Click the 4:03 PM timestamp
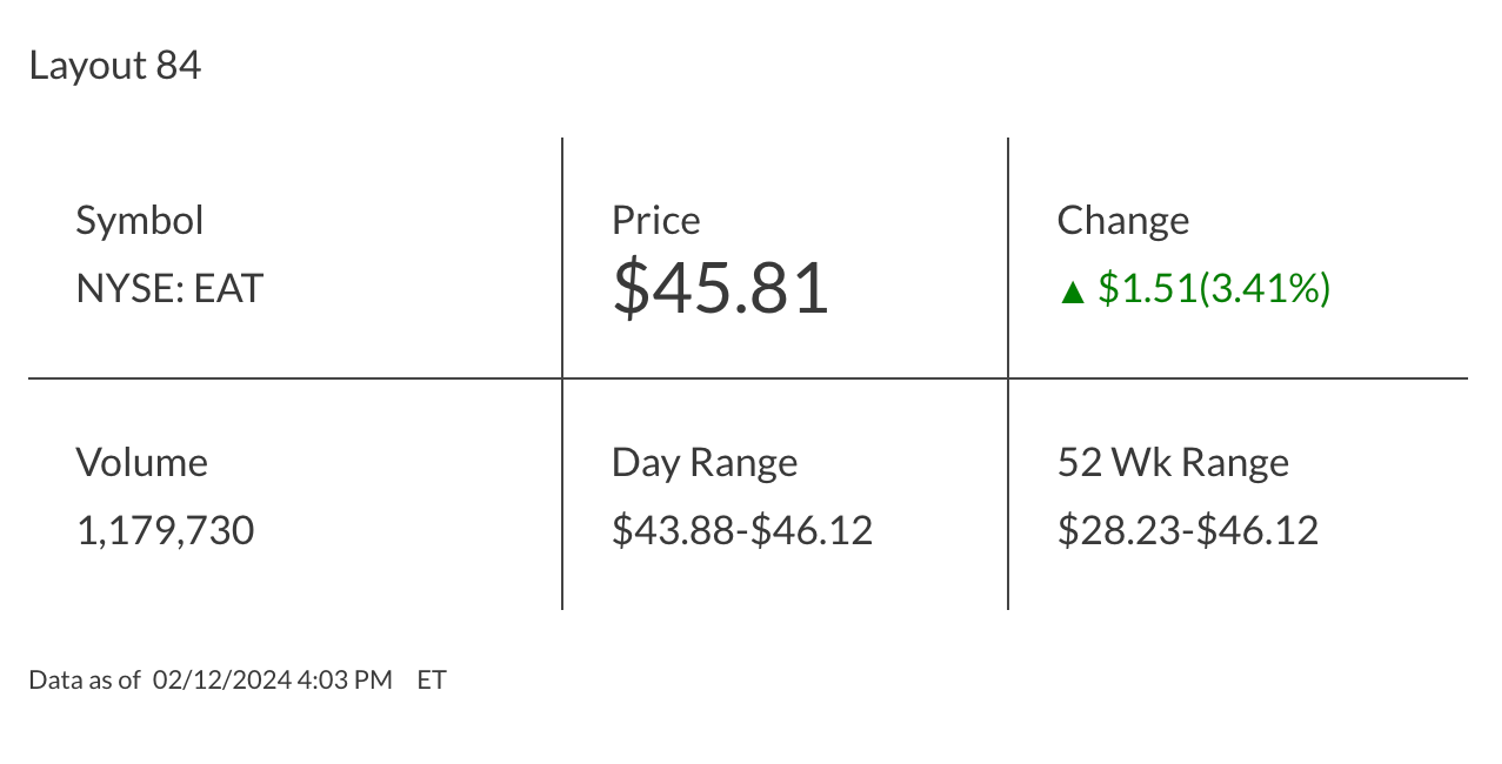 (345, 681)
